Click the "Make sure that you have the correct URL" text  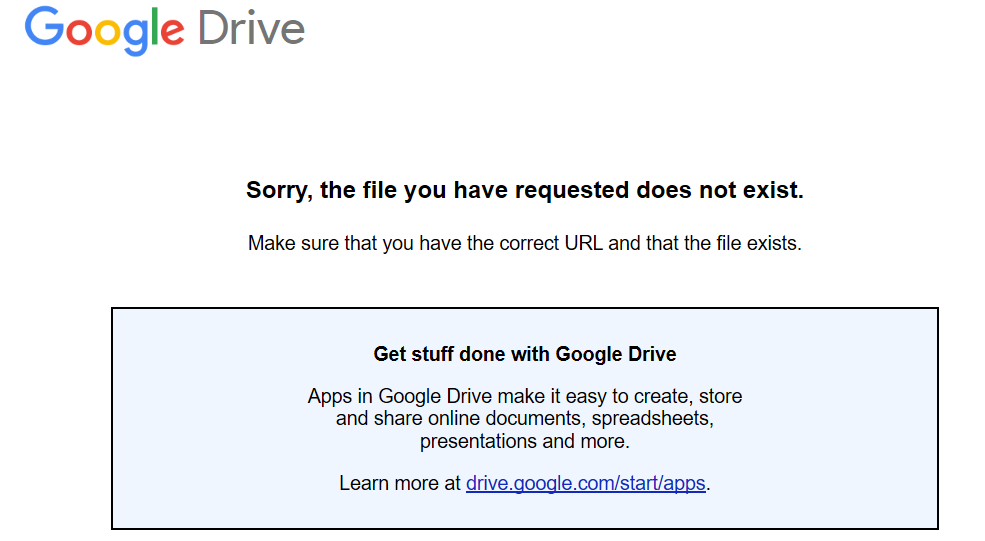[524, 243]
